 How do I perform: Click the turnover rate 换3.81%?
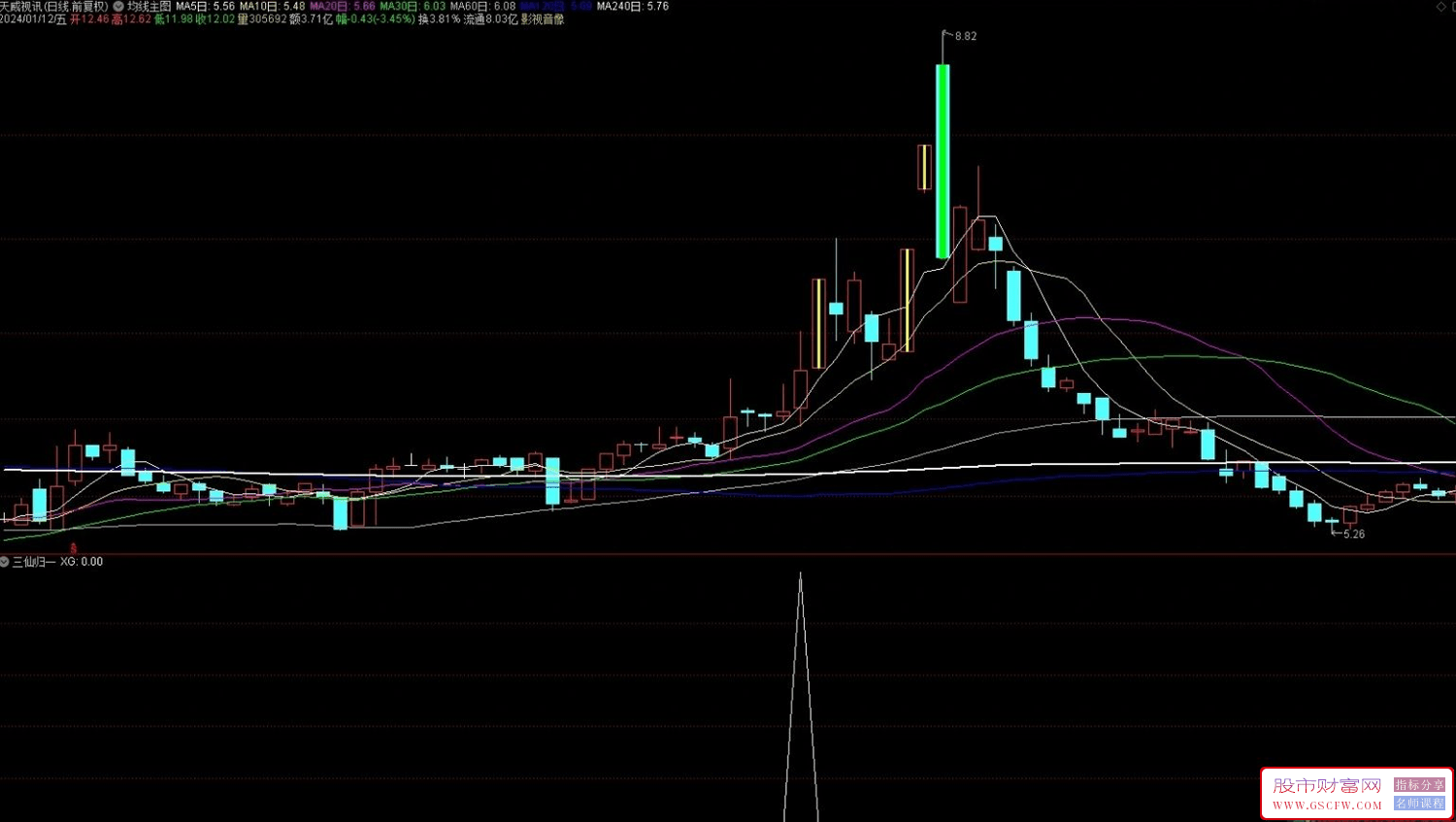(439, 19)
